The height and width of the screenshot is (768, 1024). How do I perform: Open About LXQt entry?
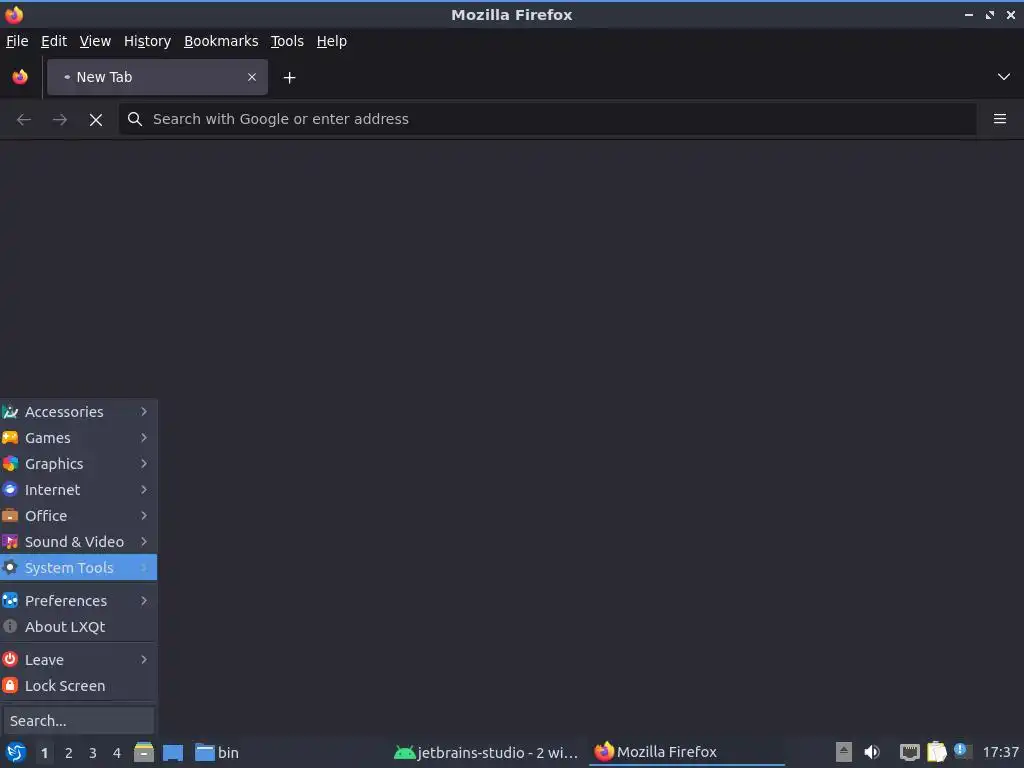coord(78,627)
